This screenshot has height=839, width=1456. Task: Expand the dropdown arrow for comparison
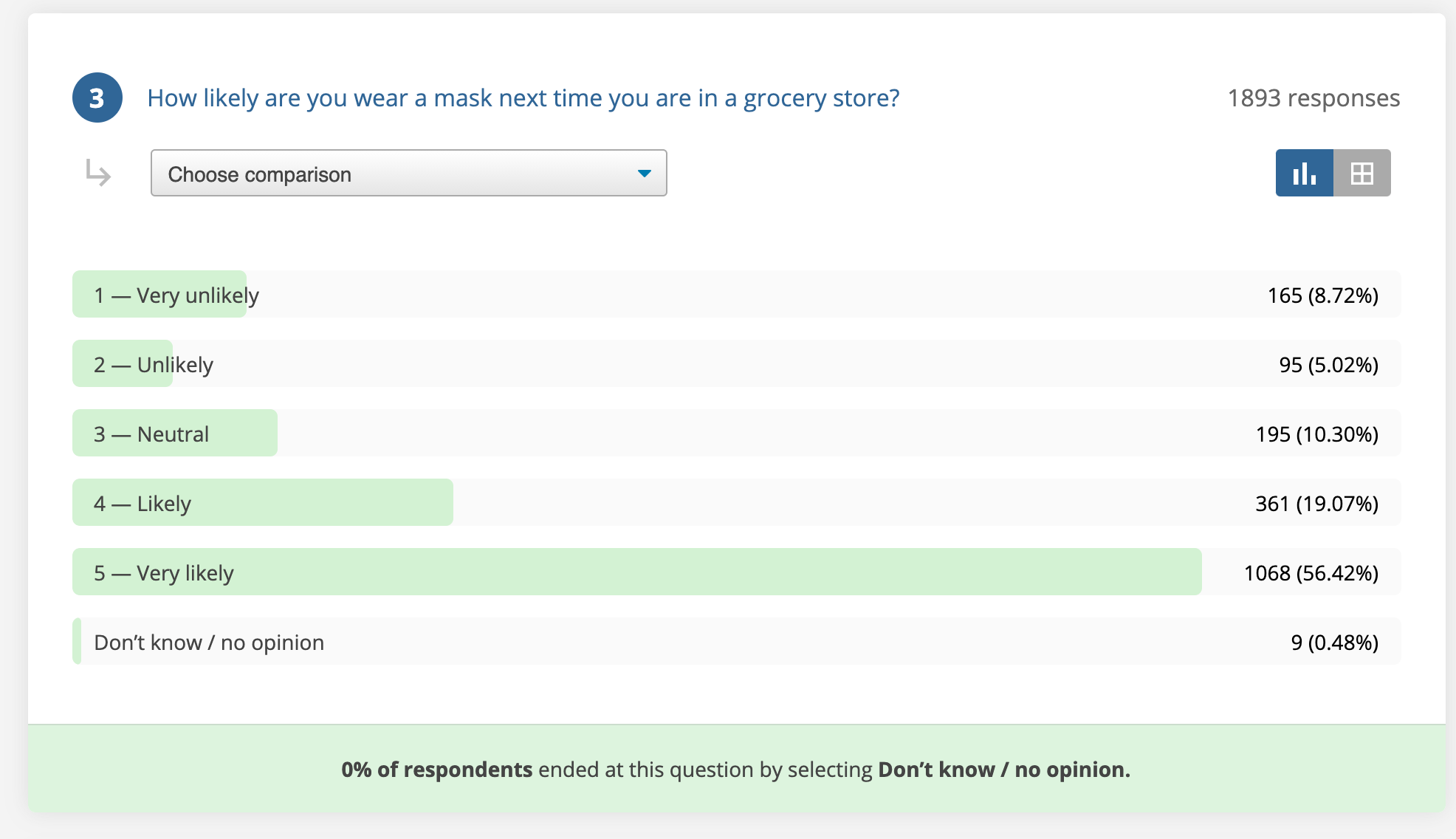point(644,174)
